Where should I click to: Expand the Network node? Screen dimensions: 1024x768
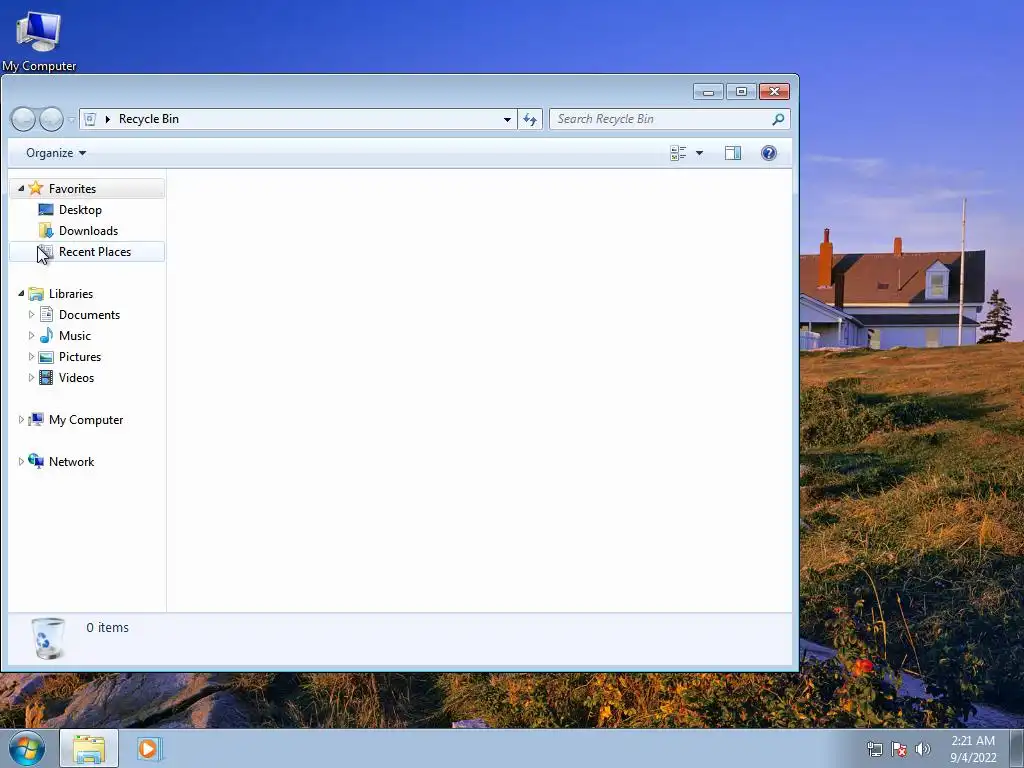[x=21, y=461]
